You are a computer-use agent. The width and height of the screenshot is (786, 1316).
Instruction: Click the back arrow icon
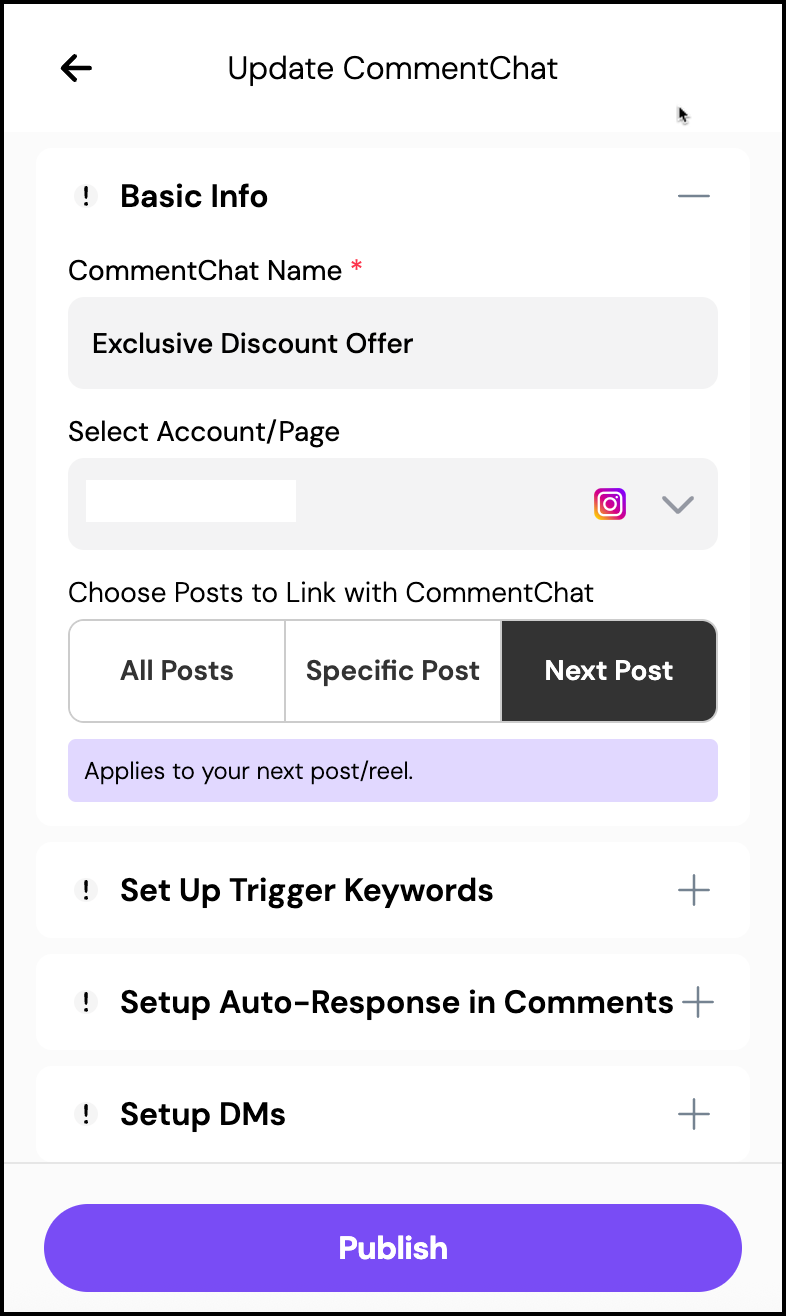[x=76, y=68]
